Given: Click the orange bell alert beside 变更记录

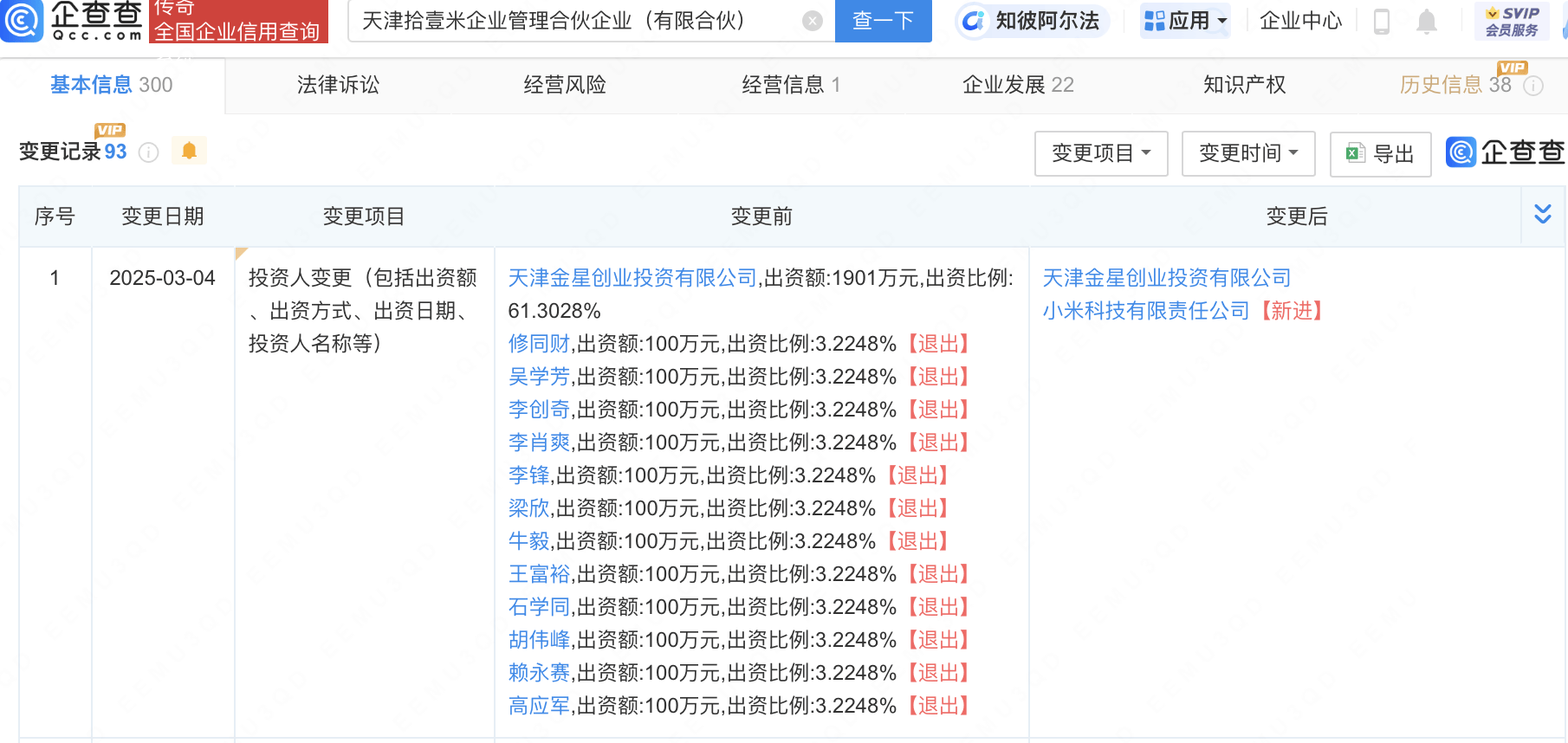Looking at the screenshot, I should [189, 151].
